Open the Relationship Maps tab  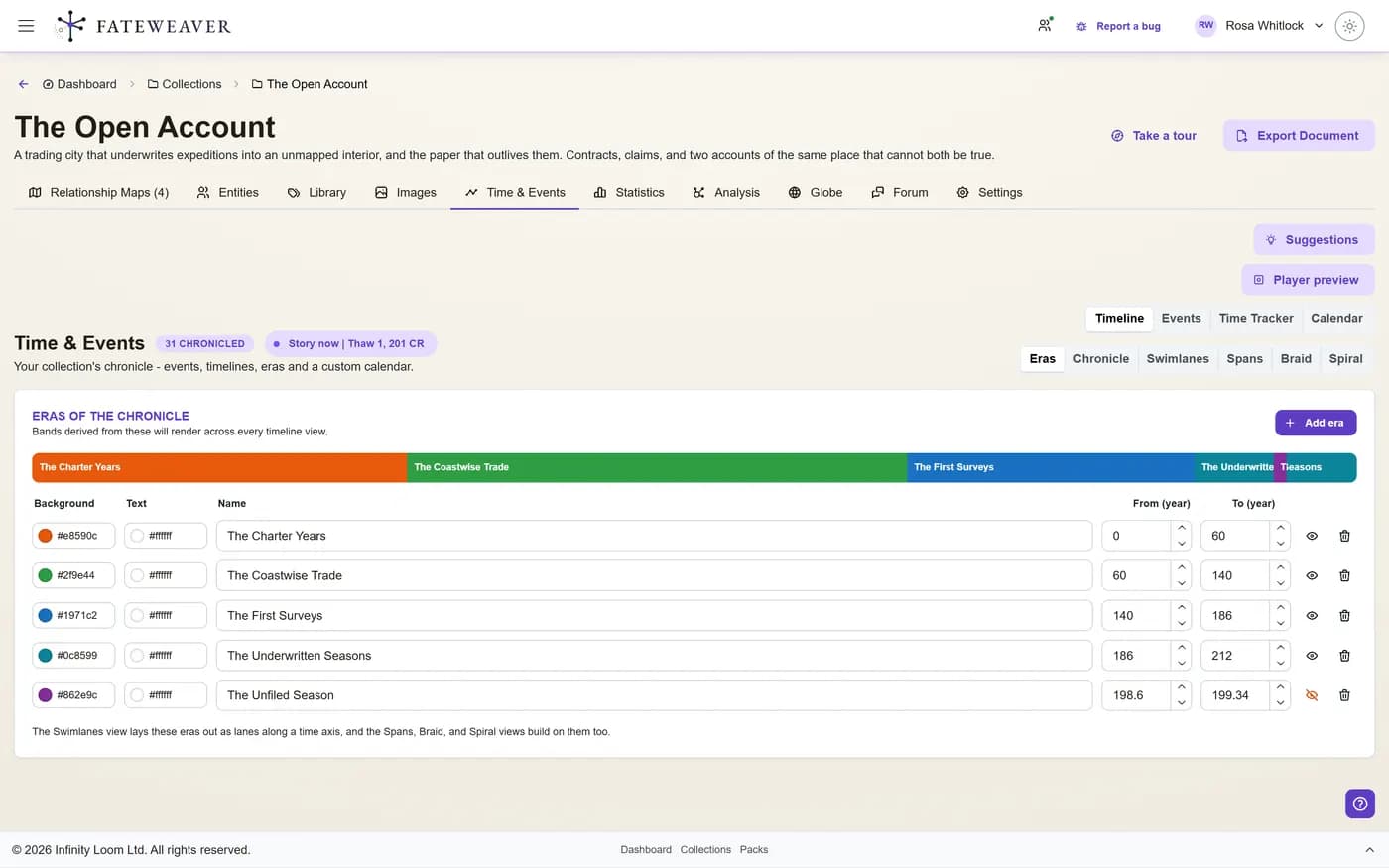(x=98, y=192)
